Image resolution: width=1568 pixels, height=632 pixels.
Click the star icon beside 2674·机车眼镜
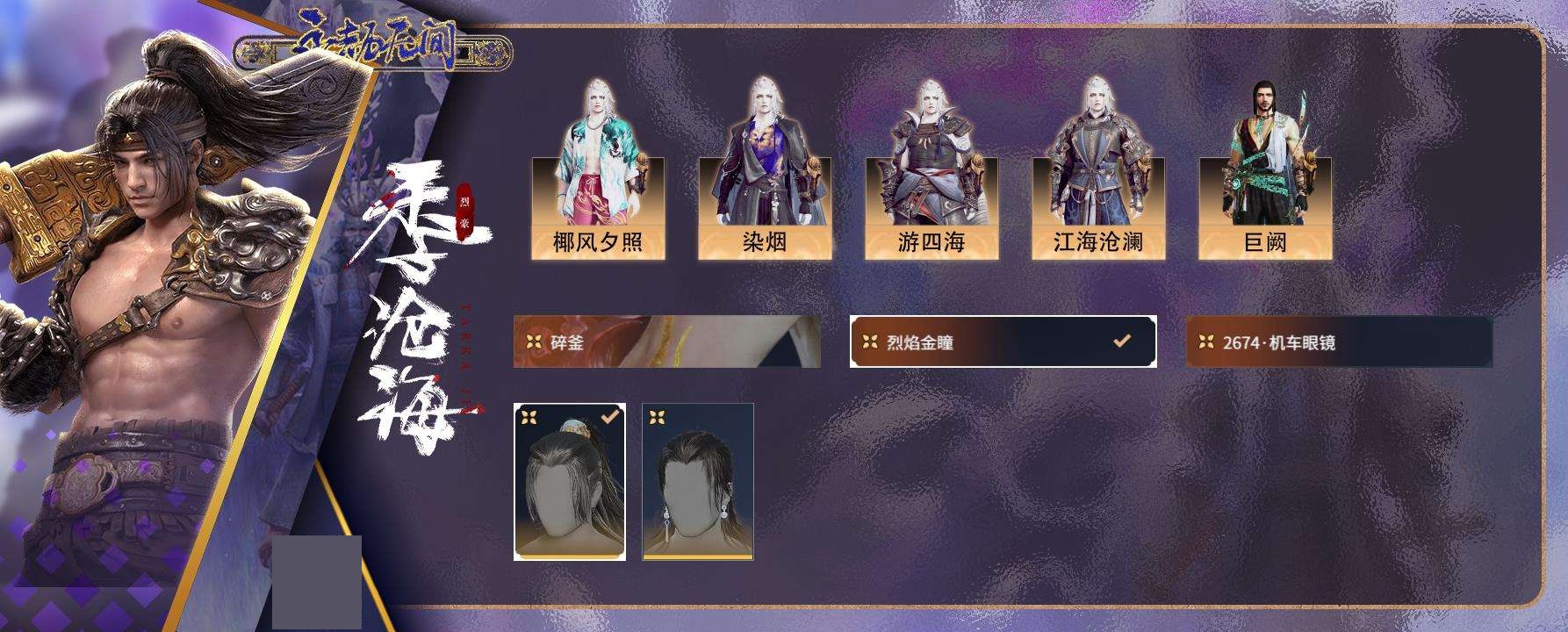coord(1206,342)
